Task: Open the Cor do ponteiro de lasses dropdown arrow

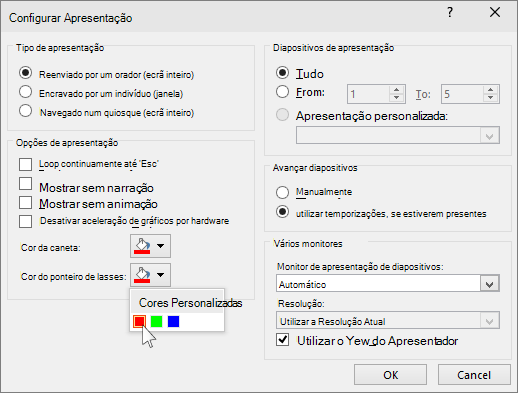Action: click(161, 275)
